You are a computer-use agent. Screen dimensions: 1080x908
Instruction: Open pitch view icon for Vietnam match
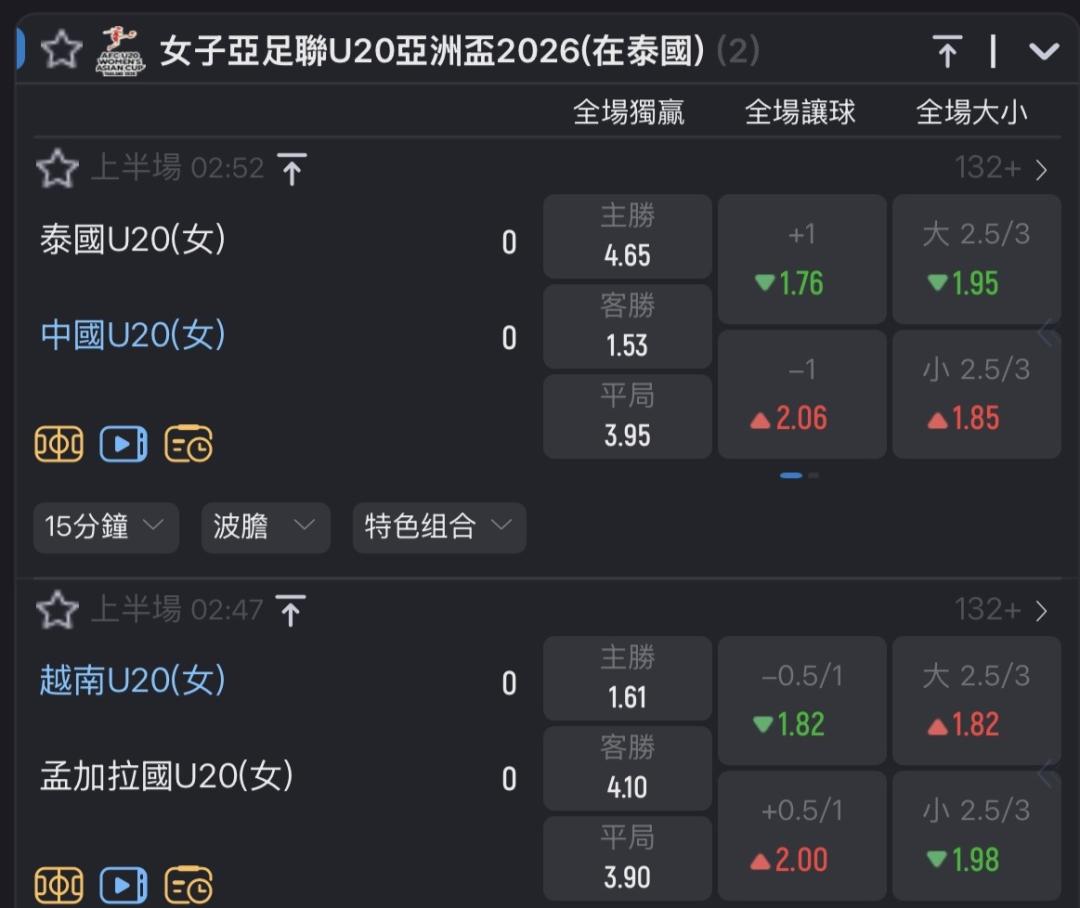59,885
